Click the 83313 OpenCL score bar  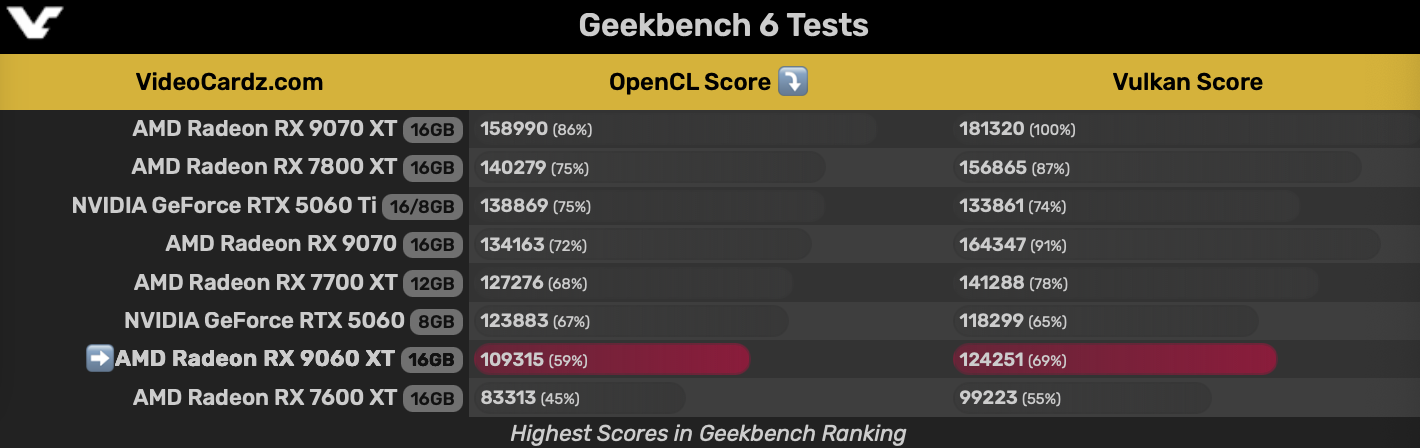(x=575, y=398)
